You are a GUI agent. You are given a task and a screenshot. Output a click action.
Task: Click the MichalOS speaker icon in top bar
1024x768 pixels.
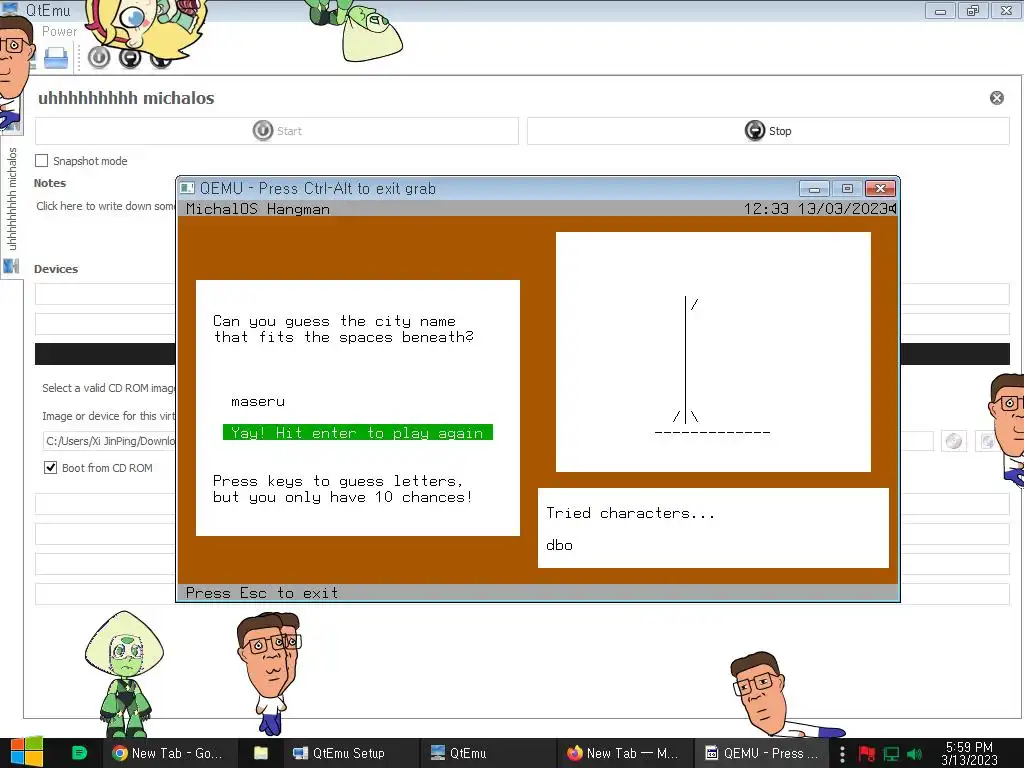point(892,208)
